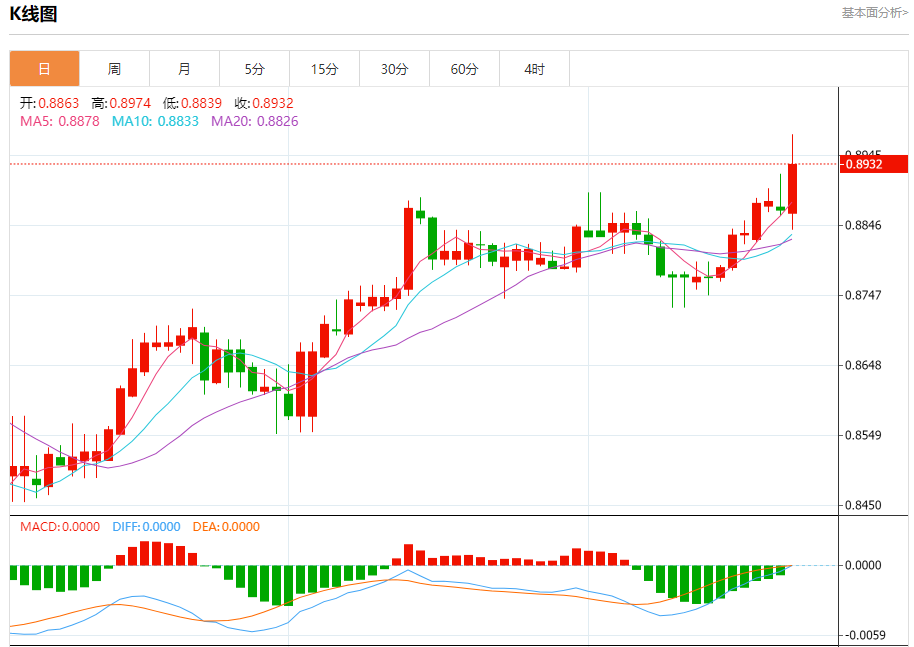
Task: Open the 4时 interval tab
Action: coord(534,69)
